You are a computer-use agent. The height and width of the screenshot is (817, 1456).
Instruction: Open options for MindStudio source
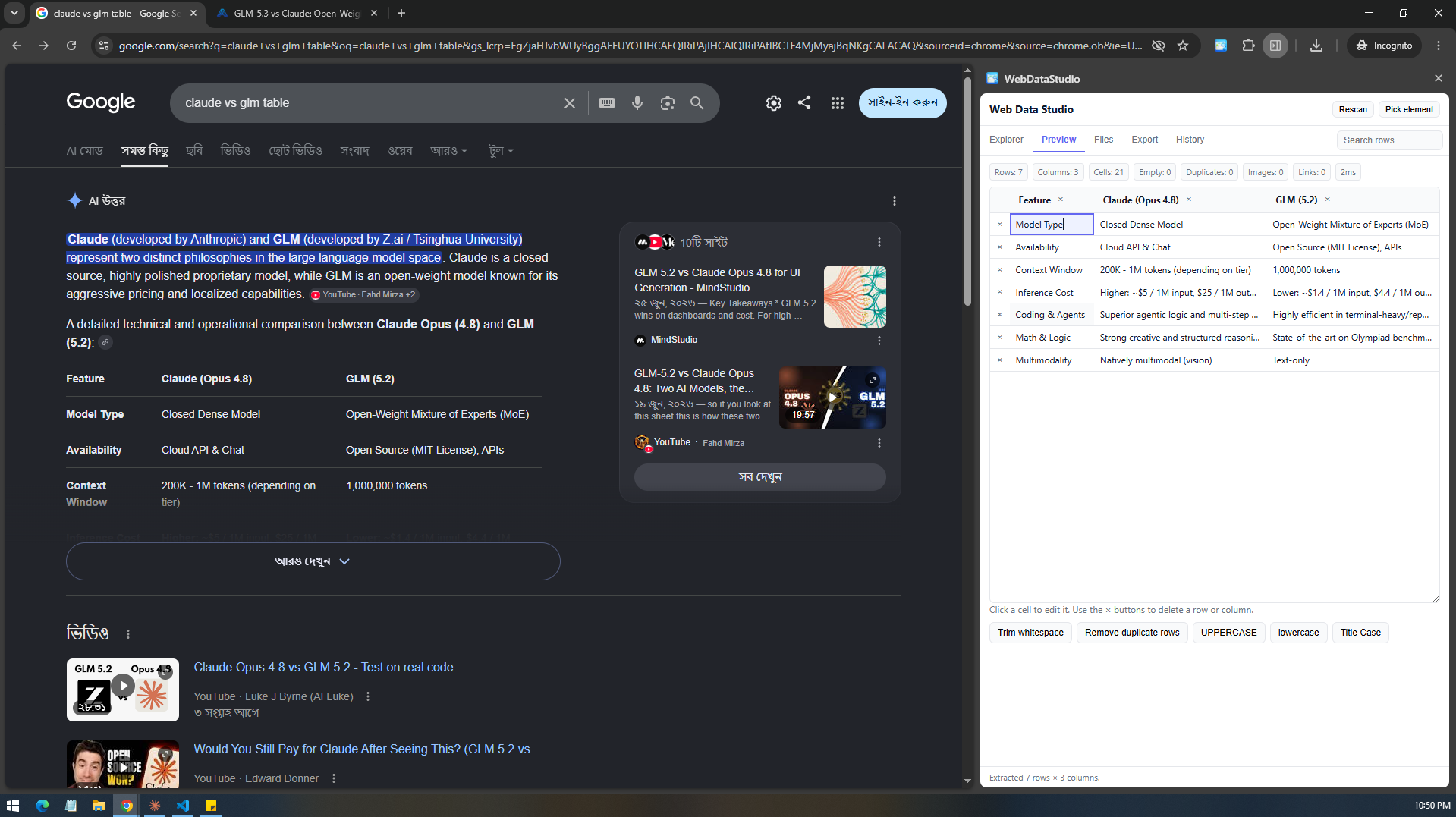click(x=879, y=341)
